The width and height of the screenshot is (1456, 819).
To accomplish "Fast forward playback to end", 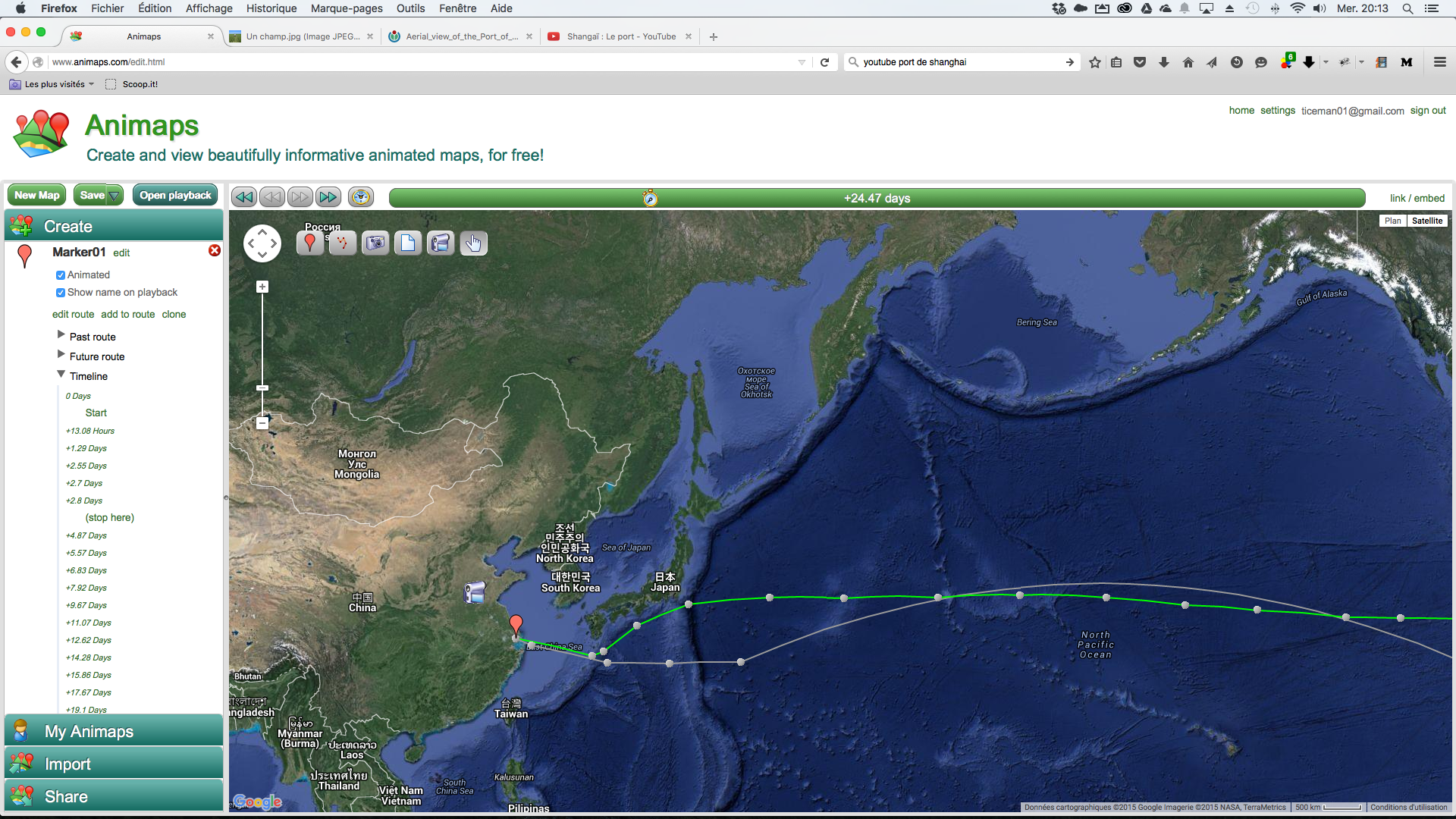I will (x=328, y=197).
